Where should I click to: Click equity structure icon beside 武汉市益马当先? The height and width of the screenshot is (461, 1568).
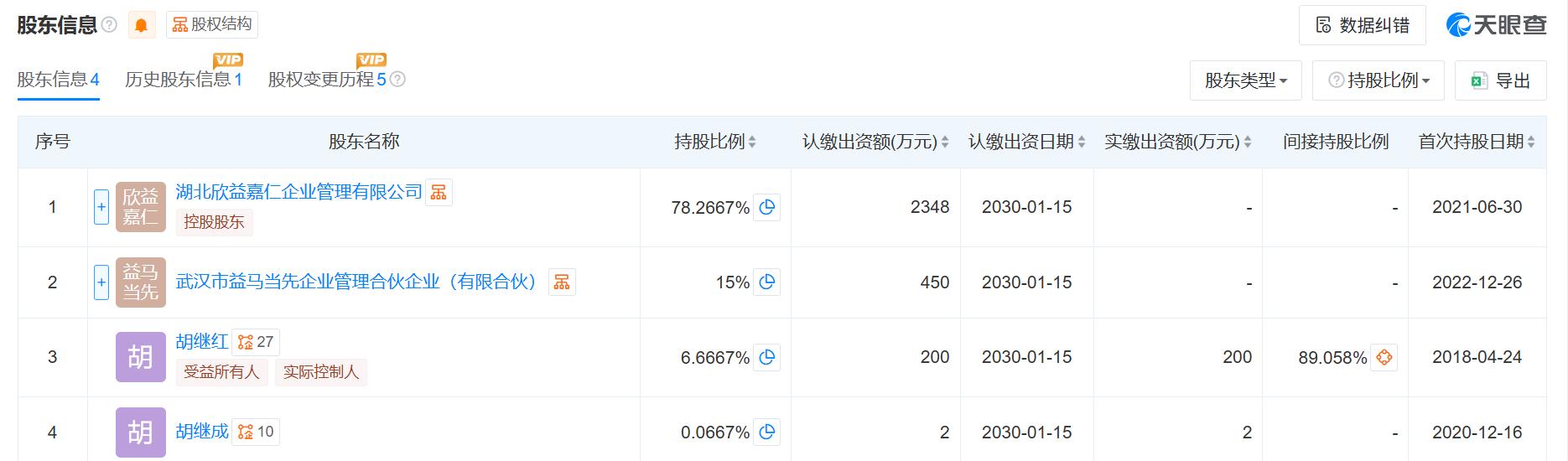(x=562, y=282)
